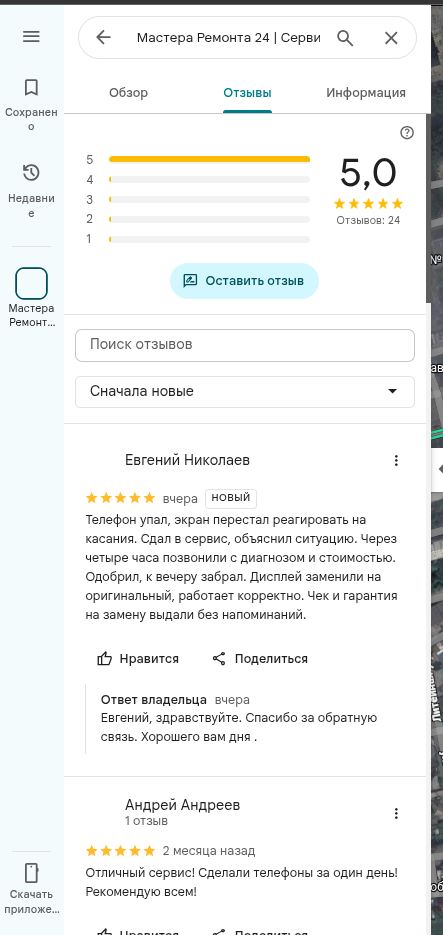The width and height of the screenshot is (443, 935).
Task: Open the hamburger menu icon
Action: (x=31, y=36)
